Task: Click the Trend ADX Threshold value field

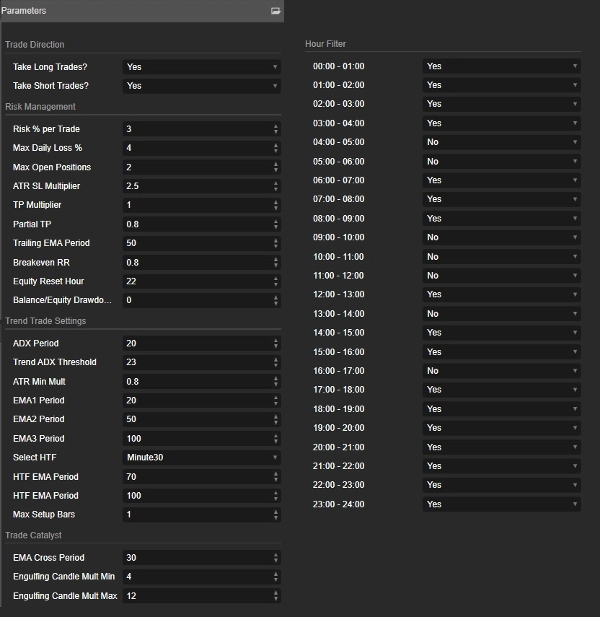Action: click(x=201, y=362)
